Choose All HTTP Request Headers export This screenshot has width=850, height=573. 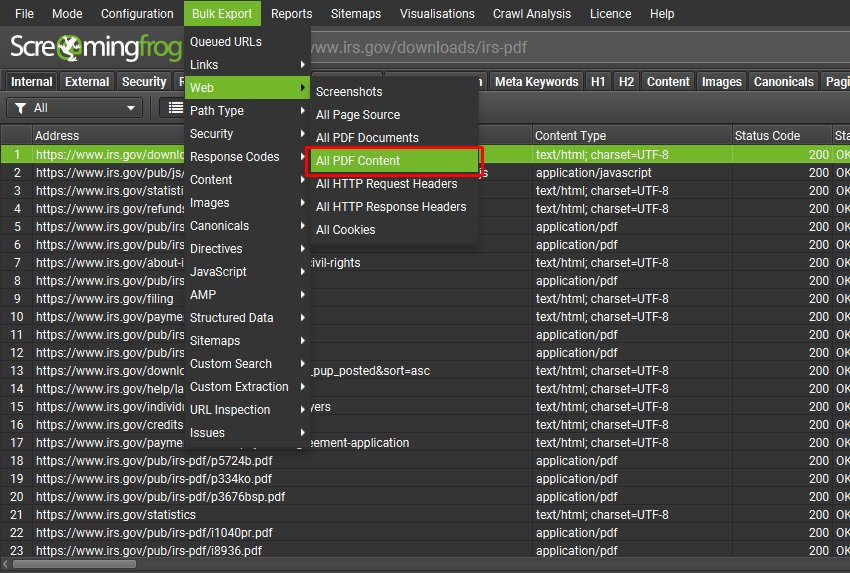(x=395, y=184)
